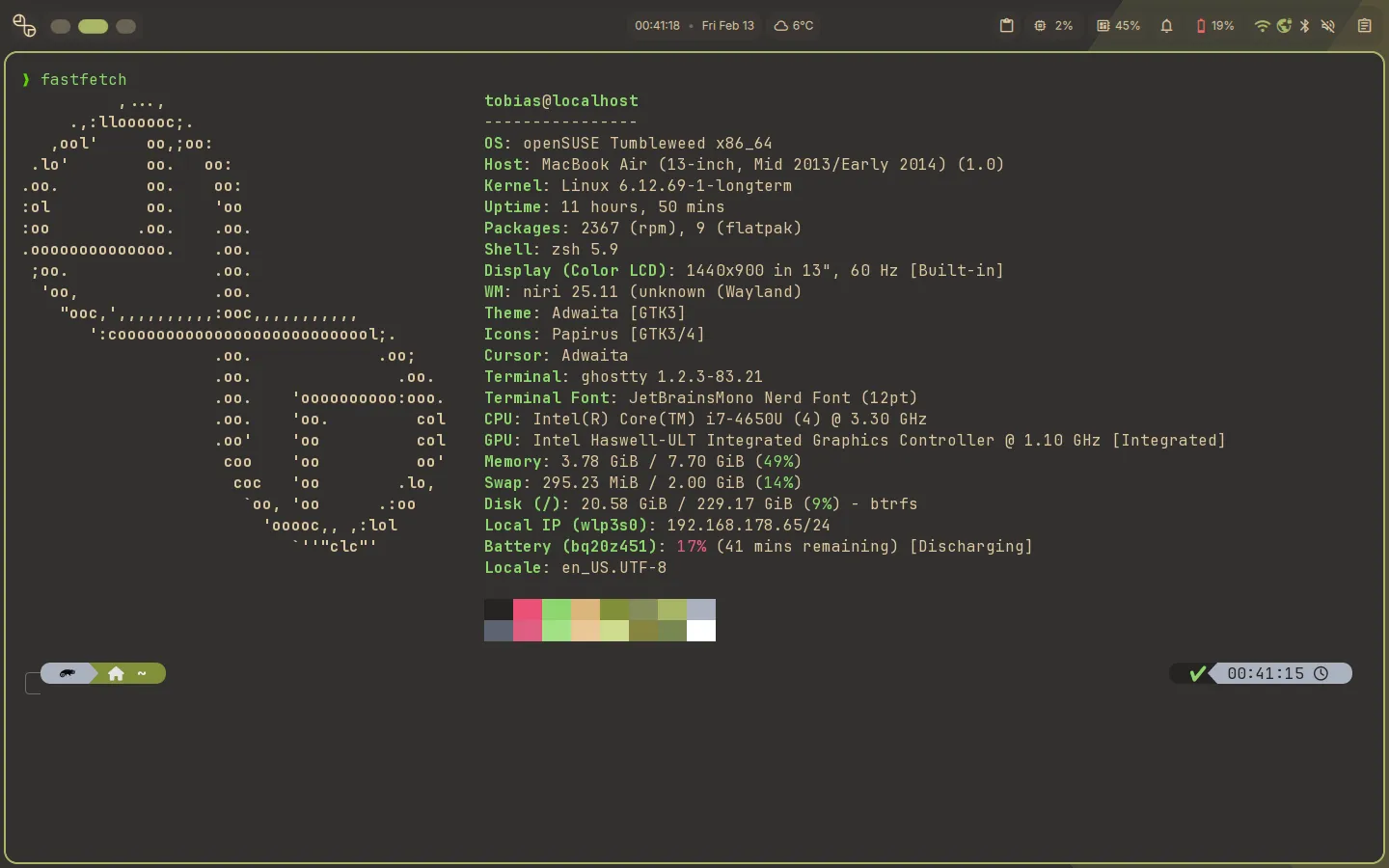
Task: Click the battery 19% indicator
Action: pyautogui.click(x=1215, y=26)
